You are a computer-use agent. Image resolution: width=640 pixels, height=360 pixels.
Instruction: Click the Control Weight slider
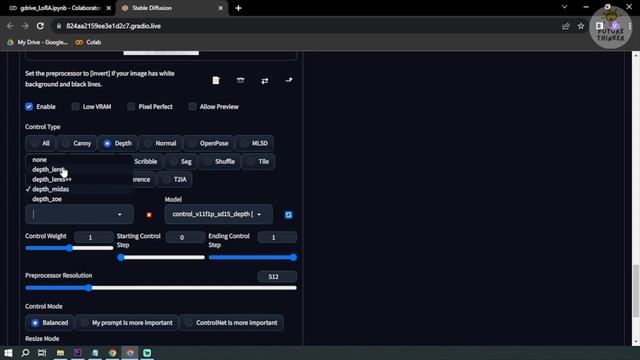pyautogui.click(x=69, y=248)
